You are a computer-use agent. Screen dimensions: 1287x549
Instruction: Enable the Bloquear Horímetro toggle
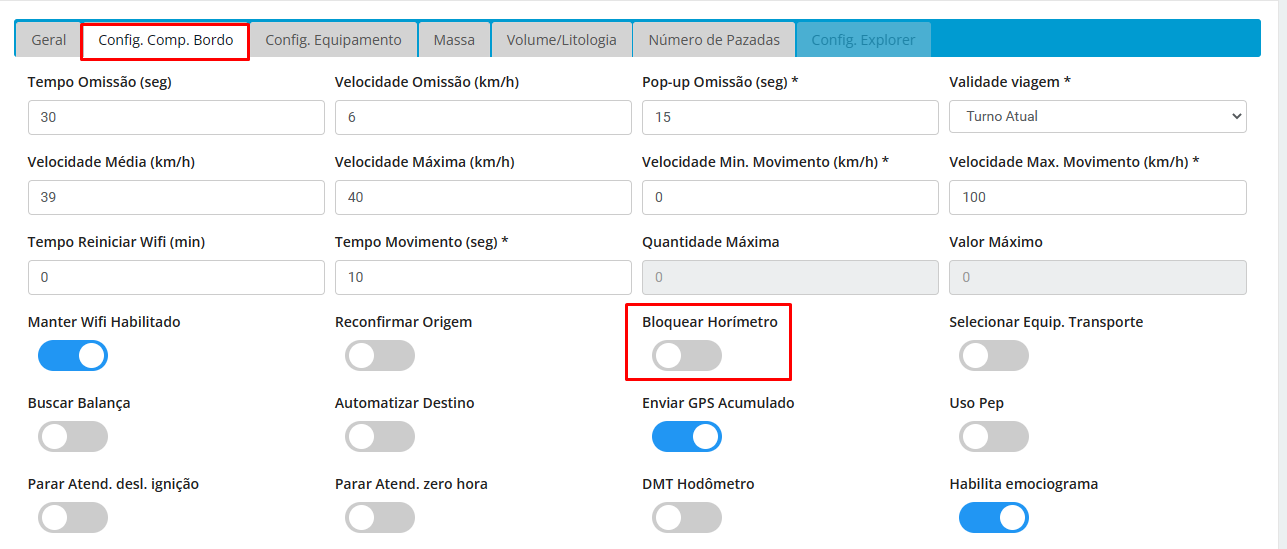tap(687, 356)
